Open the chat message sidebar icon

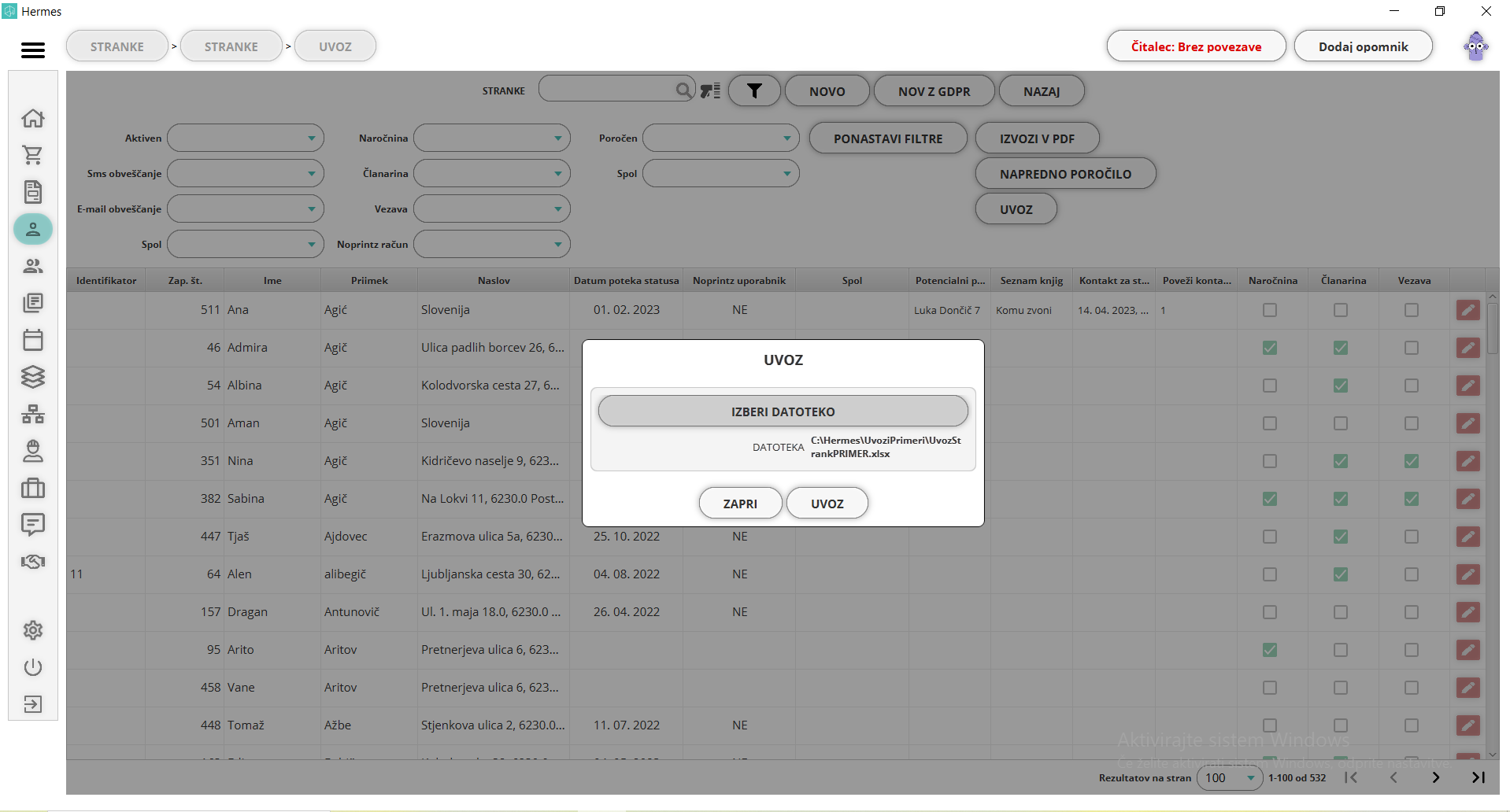click(x=33, y=525)
